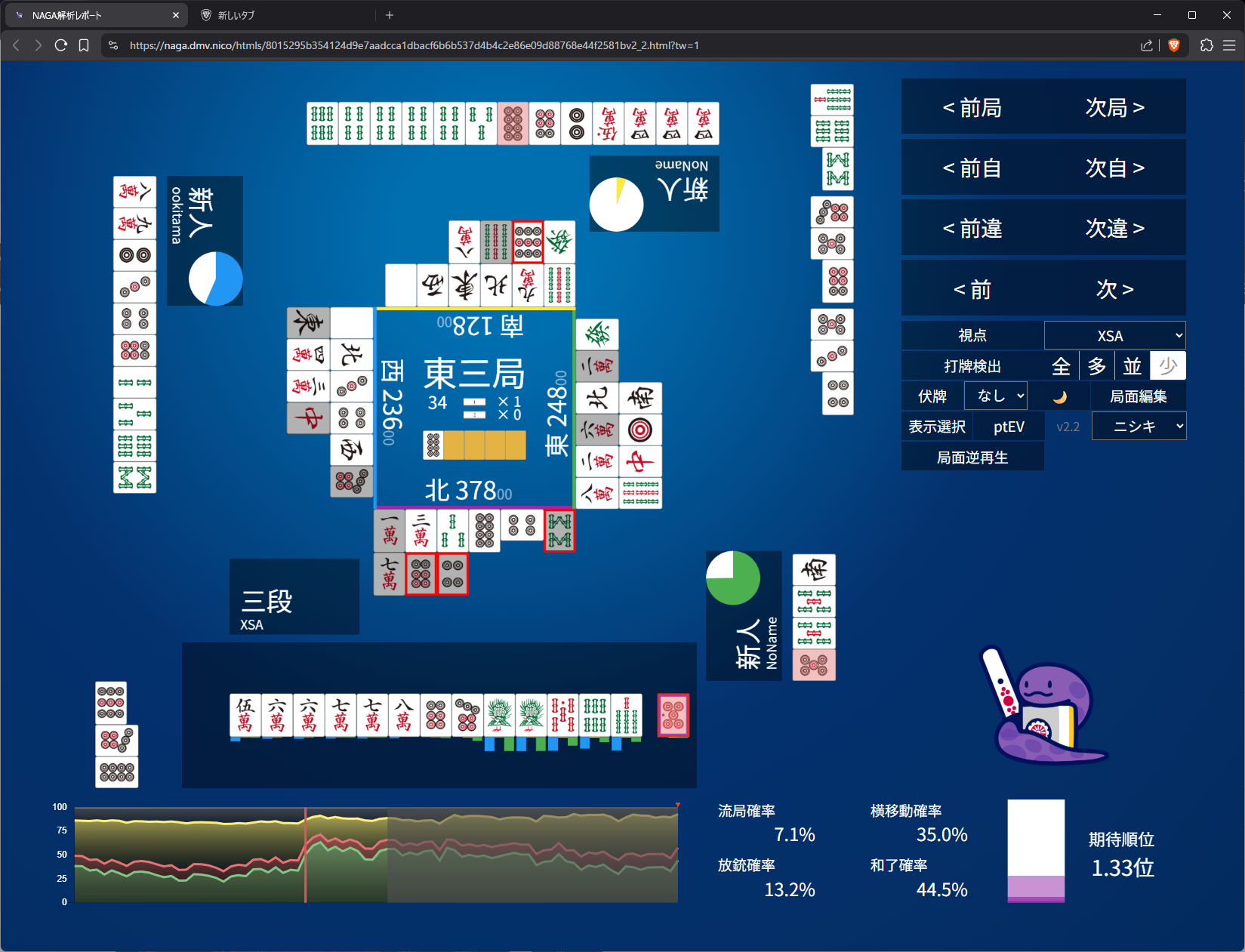Go to next round with 次局 >

point(1114,108)
